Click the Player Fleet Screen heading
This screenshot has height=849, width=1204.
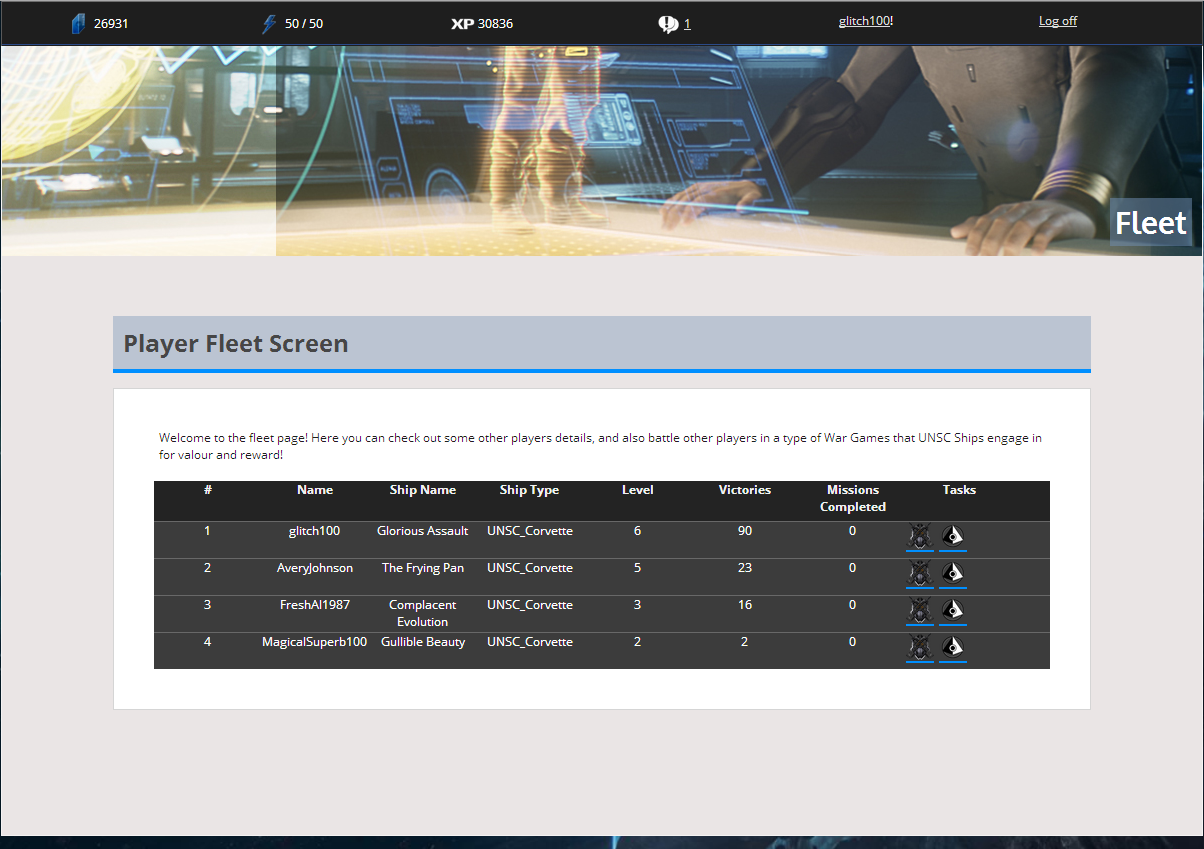click(x=236, y=343)
